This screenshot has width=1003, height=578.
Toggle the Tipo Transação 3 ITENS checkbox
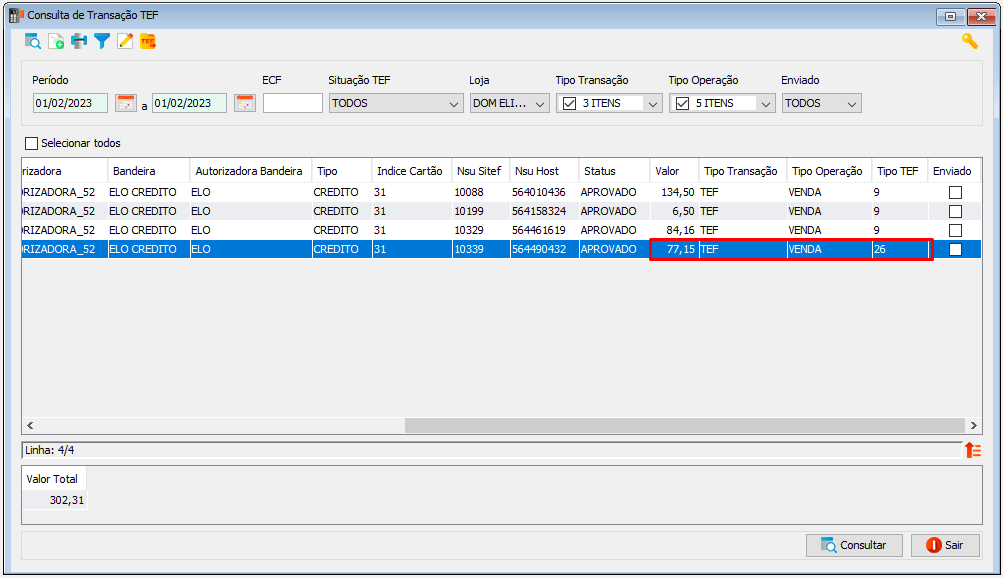[x=569, y=103]
